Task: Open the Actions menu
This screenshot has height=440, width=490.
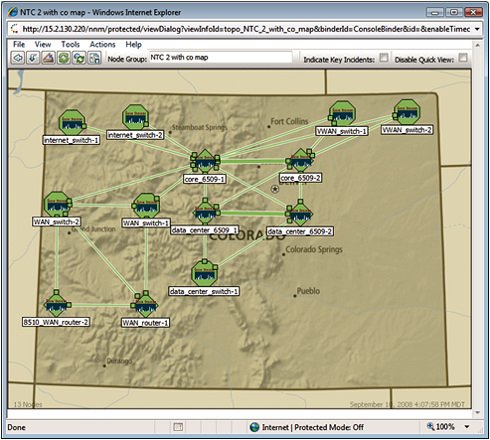Action: click(x=102, y=44)
